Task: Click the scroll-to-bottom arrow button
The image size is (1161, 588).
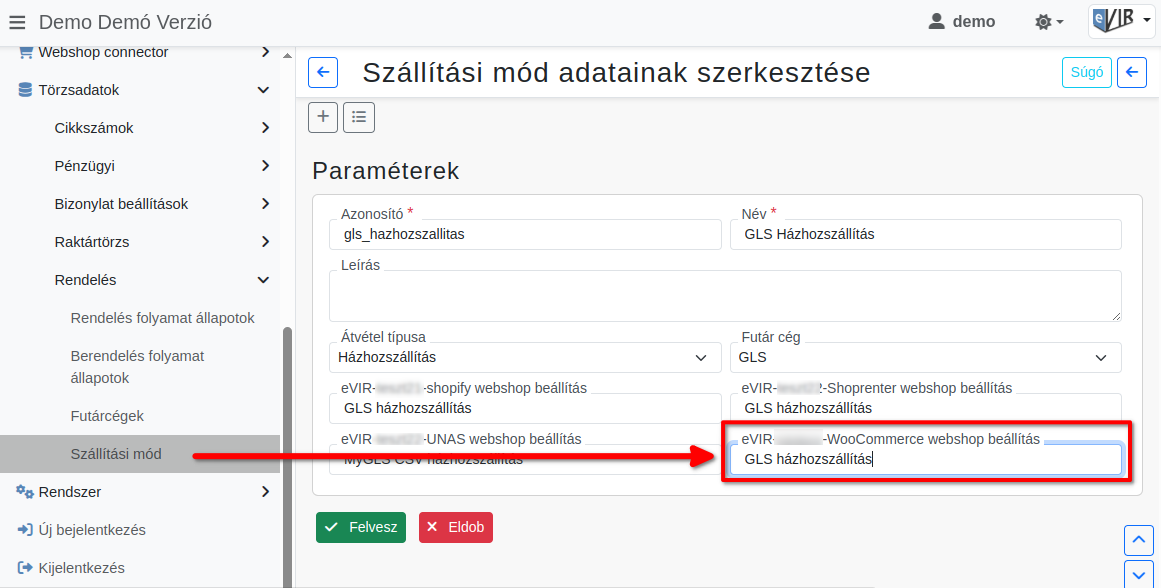Action: [1139, 574]
